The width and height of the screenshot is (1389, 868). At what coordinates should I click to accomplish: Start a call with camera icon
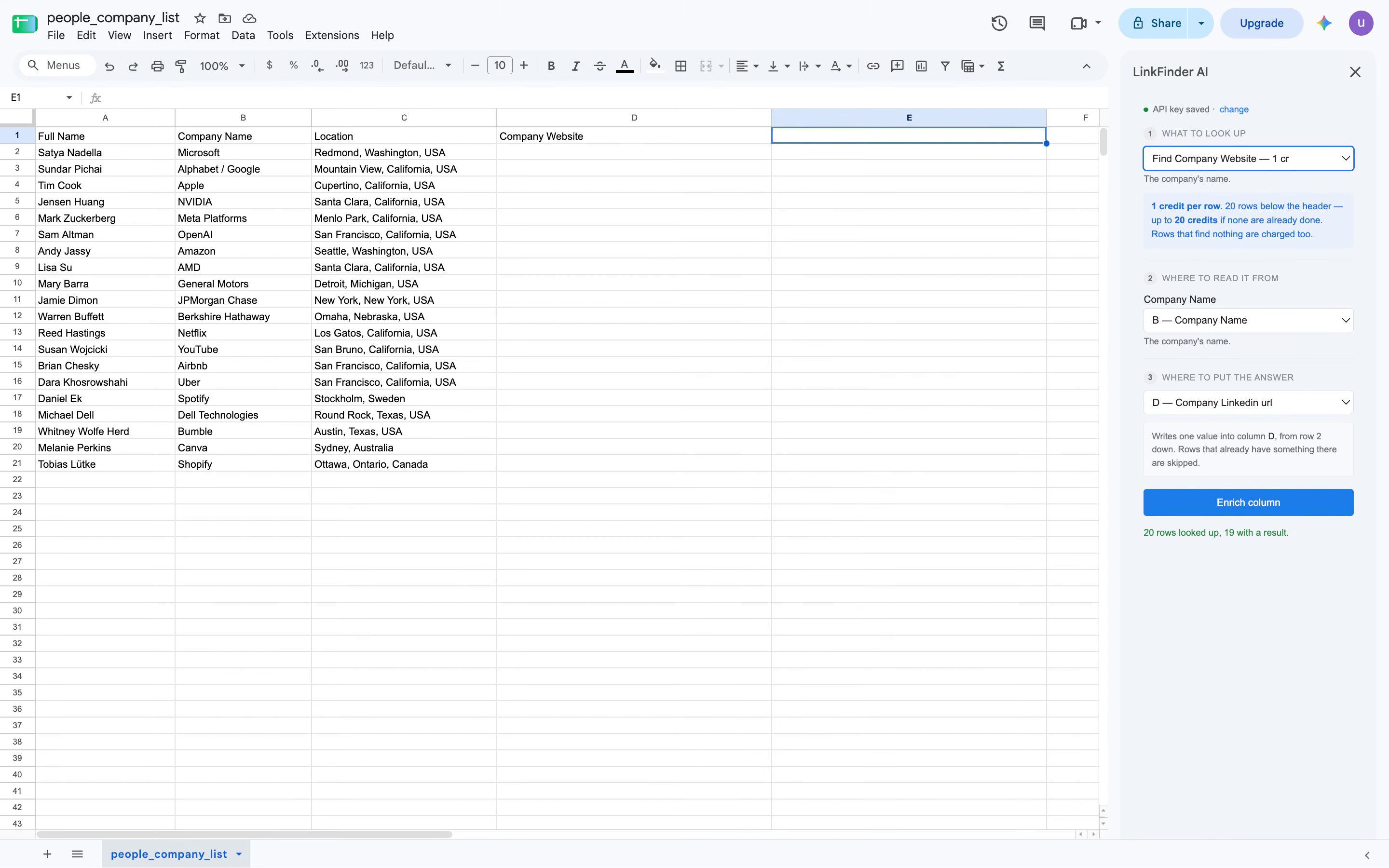click(x=1078, y=23)
